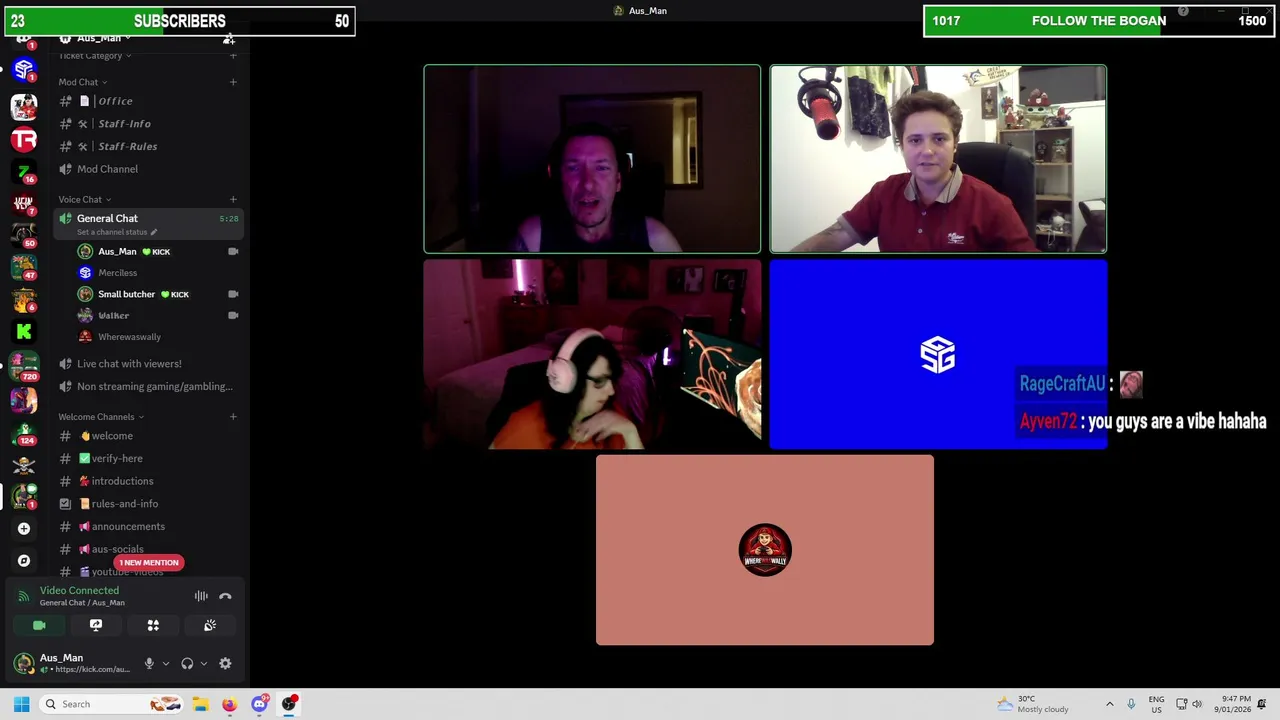The width and height of the screenshot is (1280, 720).
Task: Open the verify-here channel
Action: 148,458
